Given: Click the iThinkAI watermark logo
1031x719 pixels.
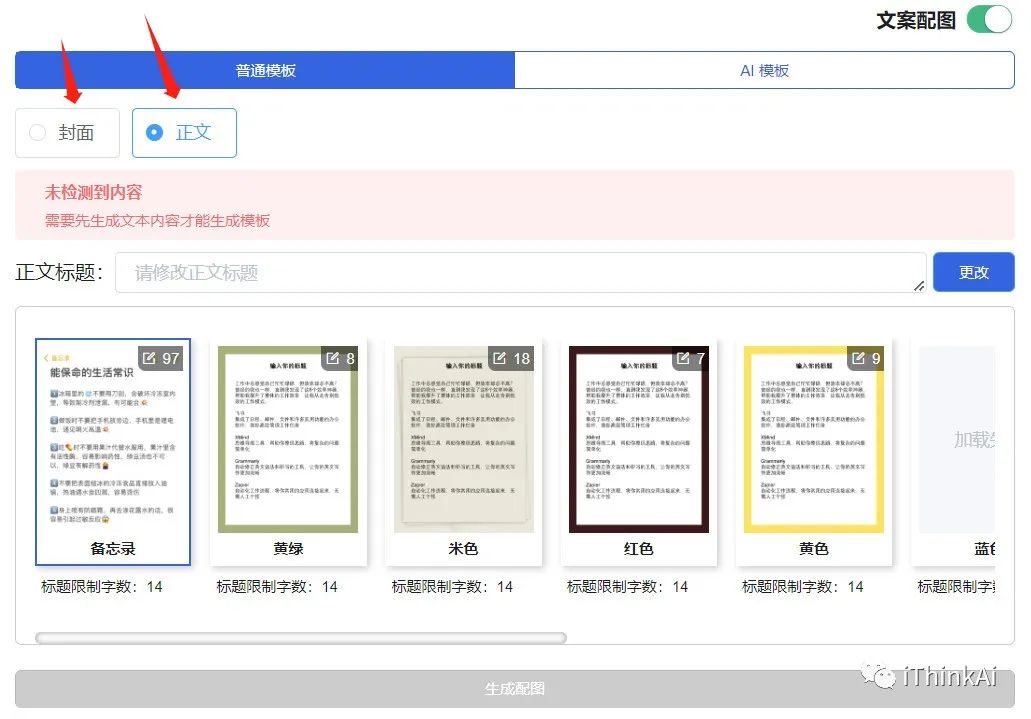Looking at the screenshot, I should [x=940, y=675].
